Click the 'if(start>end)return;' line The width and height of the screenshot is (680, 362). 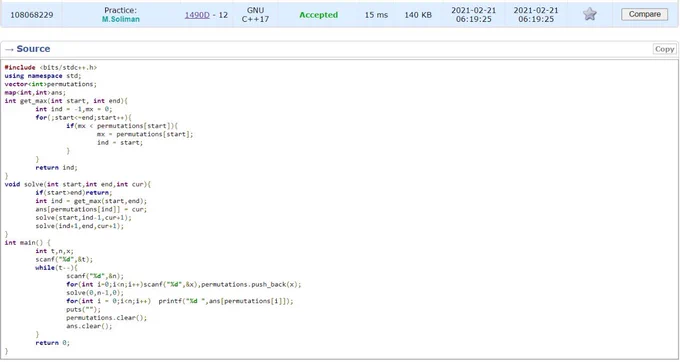(x=74, y=192)
